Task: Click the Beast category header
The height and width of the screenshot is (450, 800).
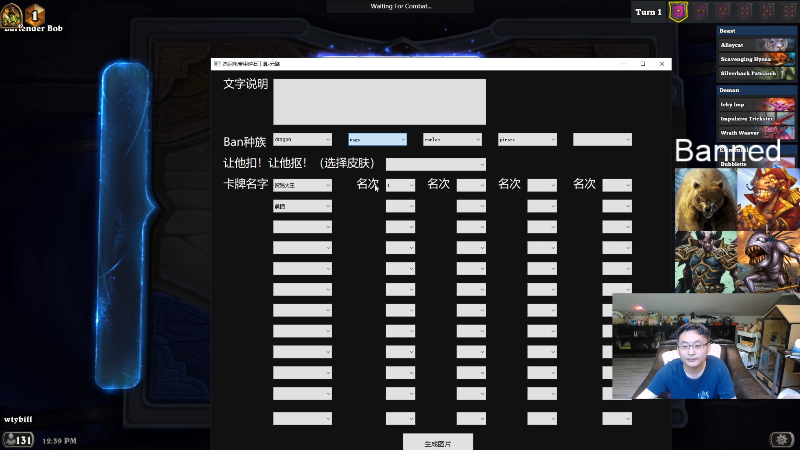Action: point(757,31)
